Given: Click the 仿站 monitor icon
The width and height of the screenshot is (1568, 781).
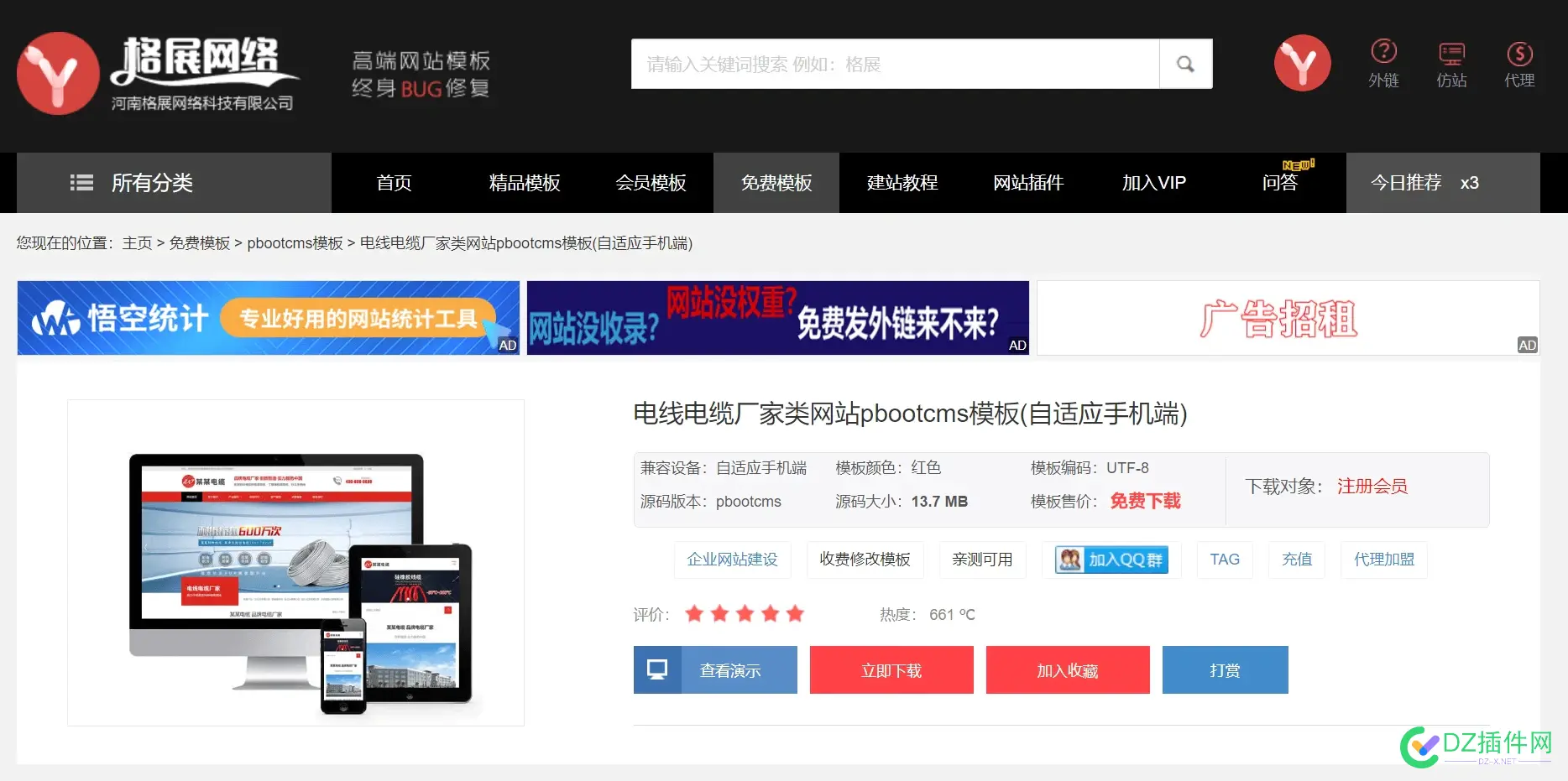Looking at the screenshot, I should 1451,54.
